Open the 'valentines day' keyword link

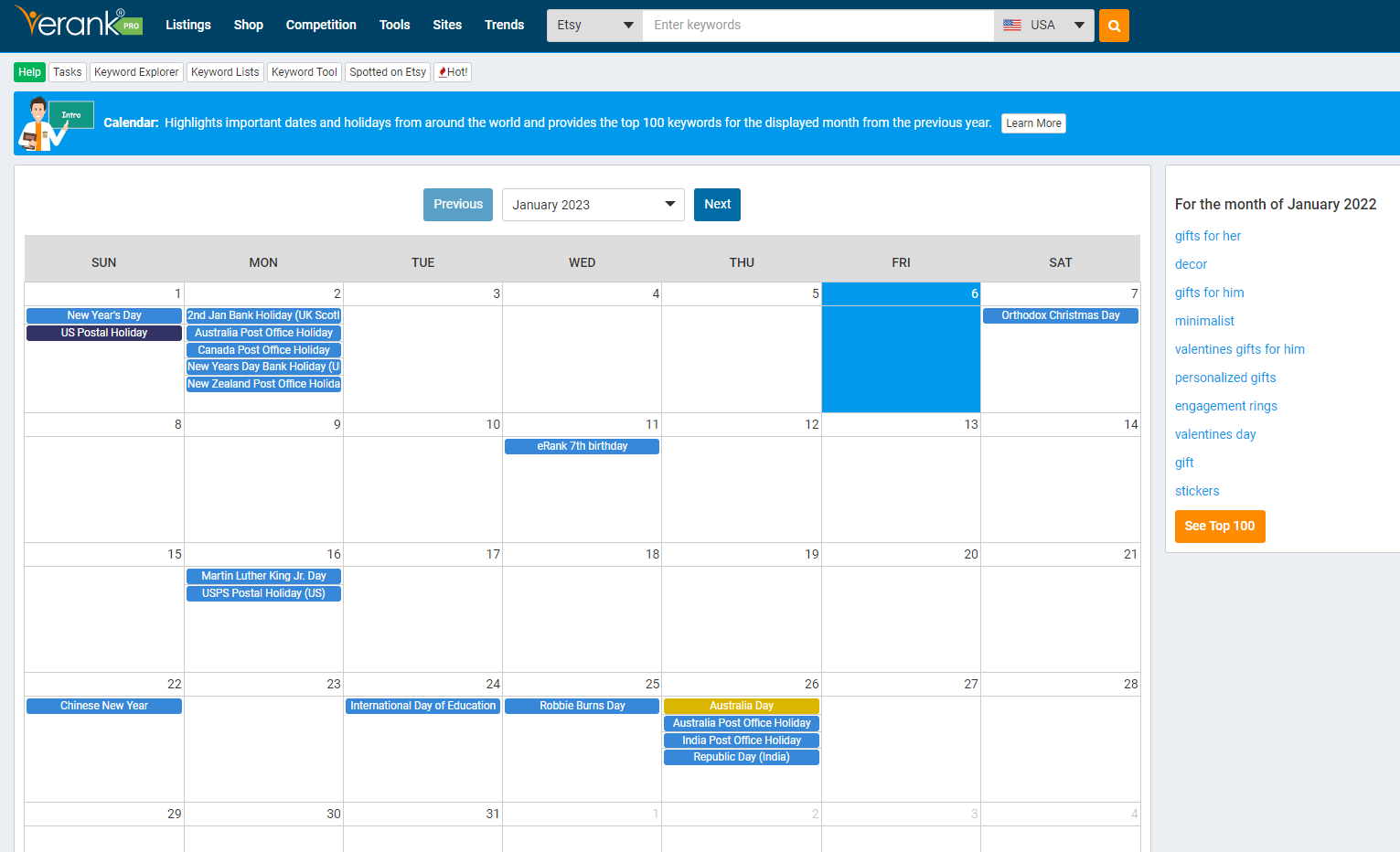[x=1215, y=434]
